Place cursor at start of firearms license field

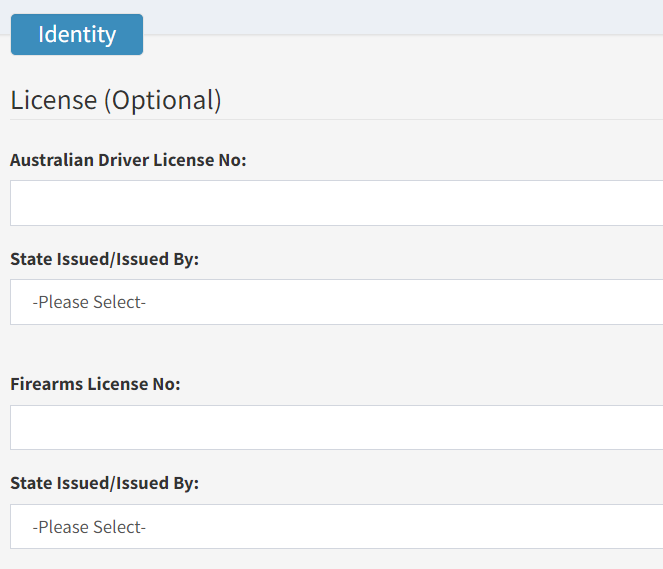[17, 427]
